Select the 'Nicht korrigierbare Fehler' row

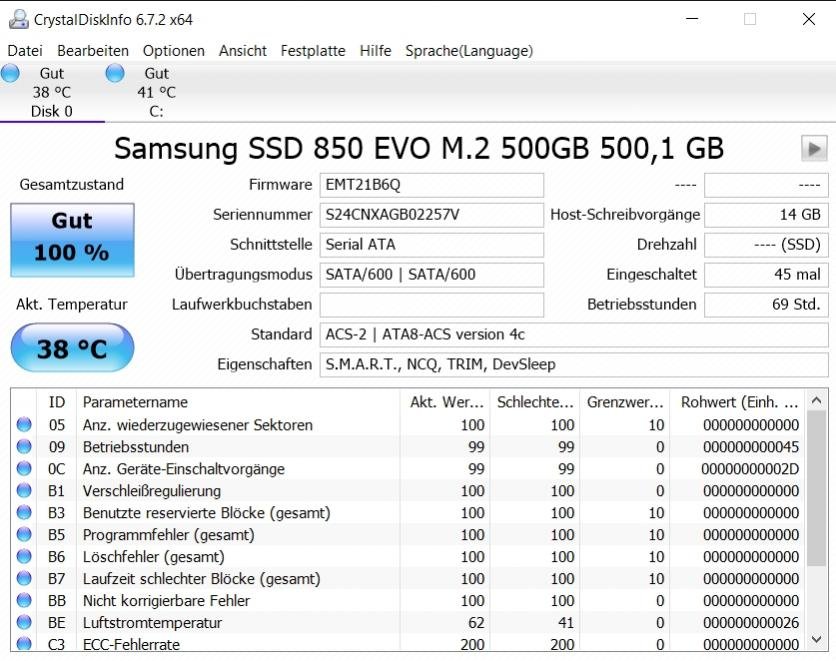coord(408,601)
